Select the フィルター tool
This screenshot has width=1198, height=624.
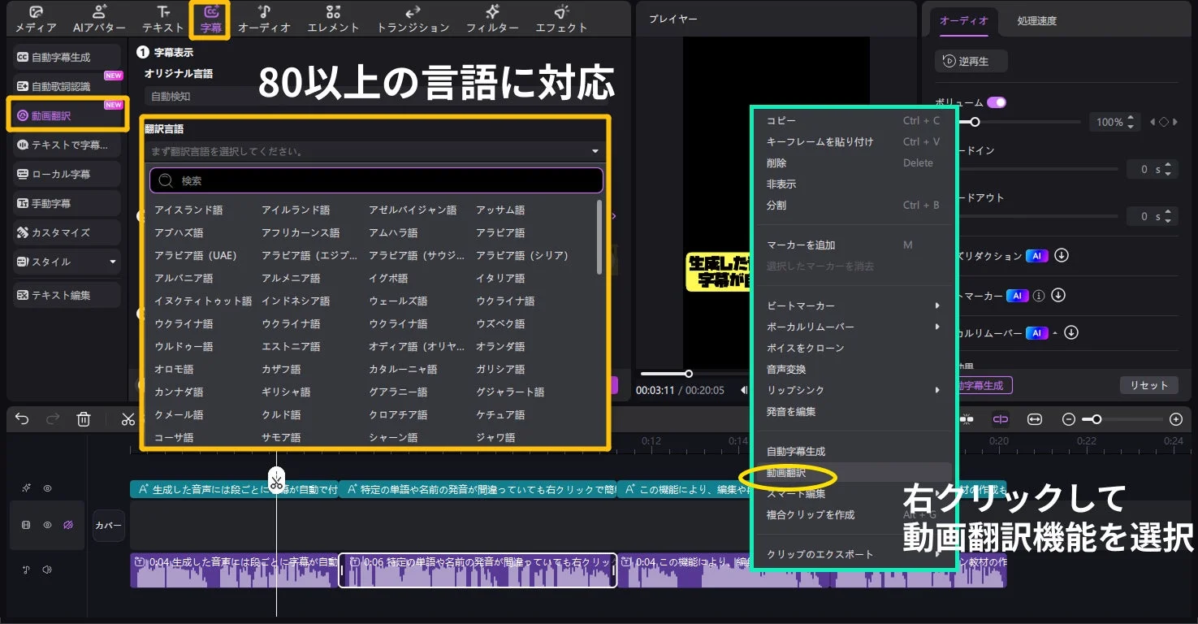(x=492, y=19)
